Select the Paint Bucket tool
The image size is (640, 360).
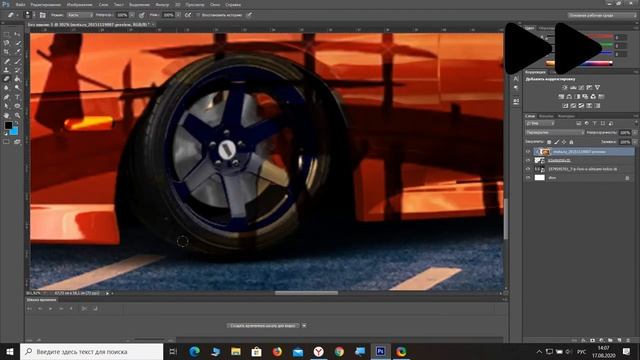point(17,79)
